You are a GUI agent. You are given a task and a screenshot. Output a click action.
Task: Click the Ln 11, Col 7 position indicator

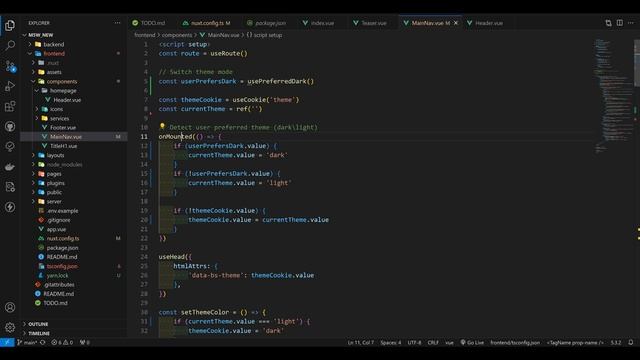click(x=360, y=342)
